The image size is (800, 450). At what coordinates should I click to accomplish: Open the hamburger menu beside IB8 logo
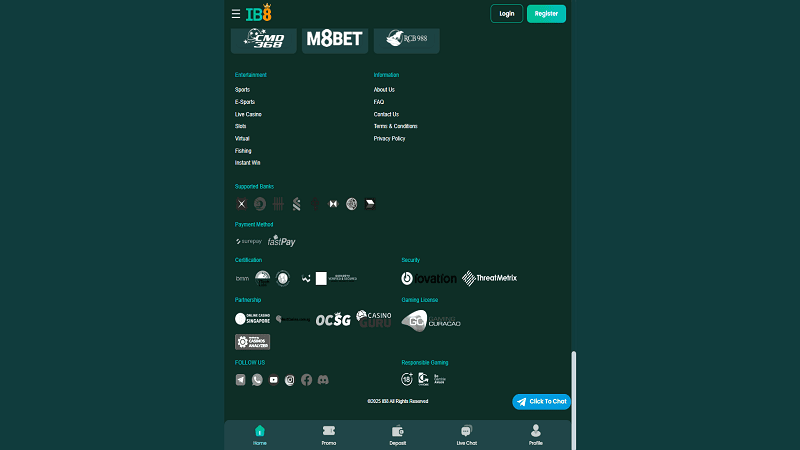click(236, 14)
